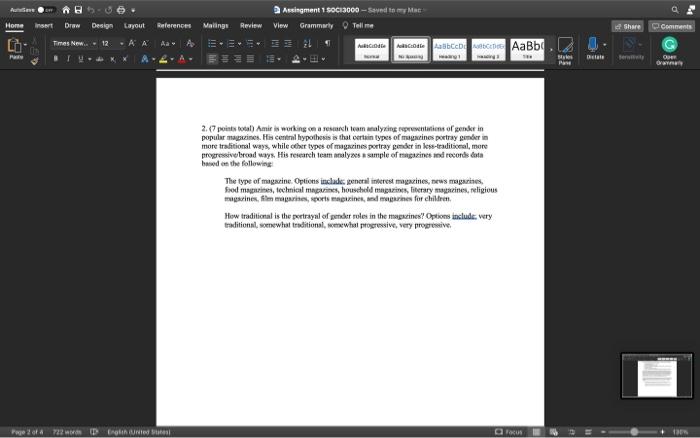Click the strikethrough icon

click(100, 59)
